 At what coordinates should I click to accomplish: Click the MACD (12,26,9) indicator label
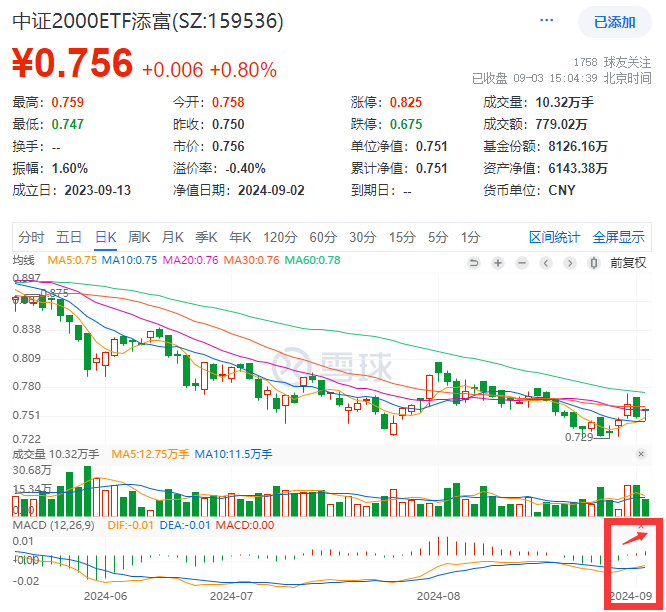[x=54, y=525]
